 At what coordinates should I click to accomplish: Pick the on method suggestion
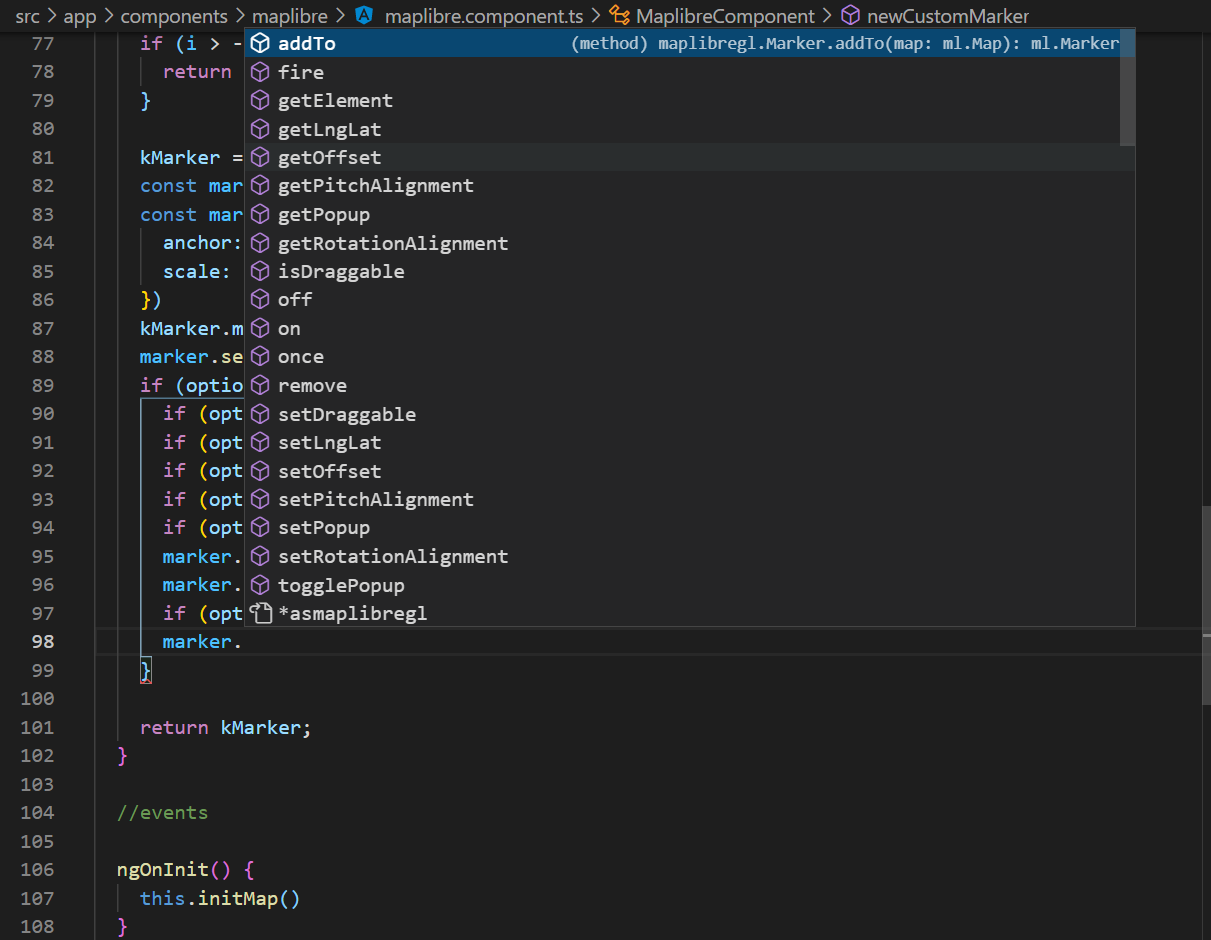(690, 329)
